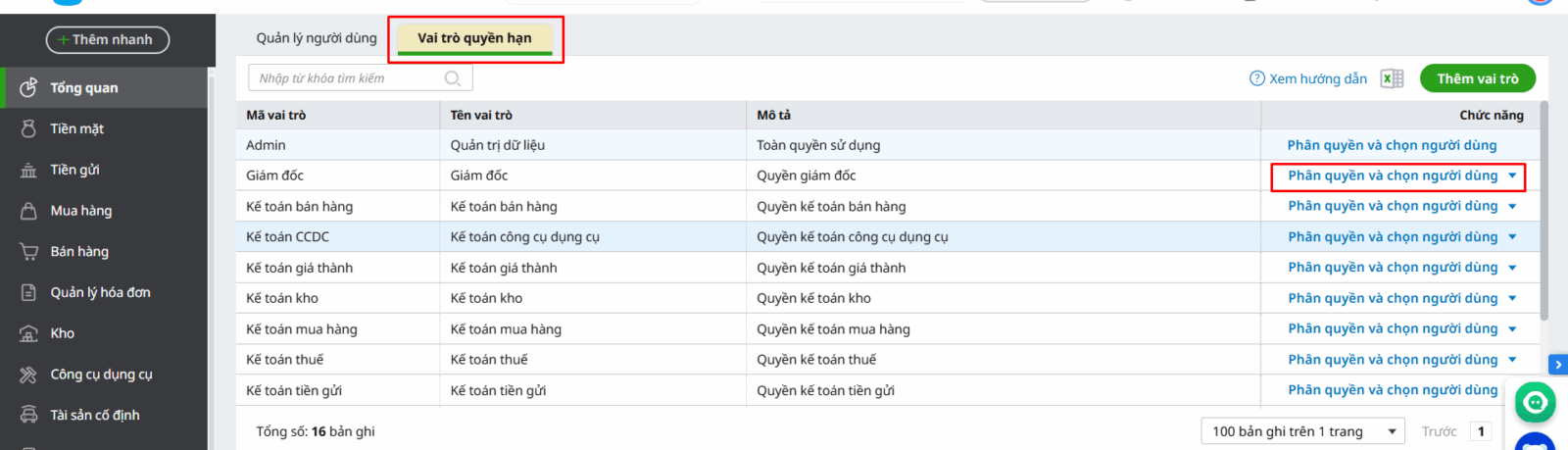Select the Mua hàng shopping bag icon
The width and height of the screenshot is (1568, 450).
coord(28,211)
